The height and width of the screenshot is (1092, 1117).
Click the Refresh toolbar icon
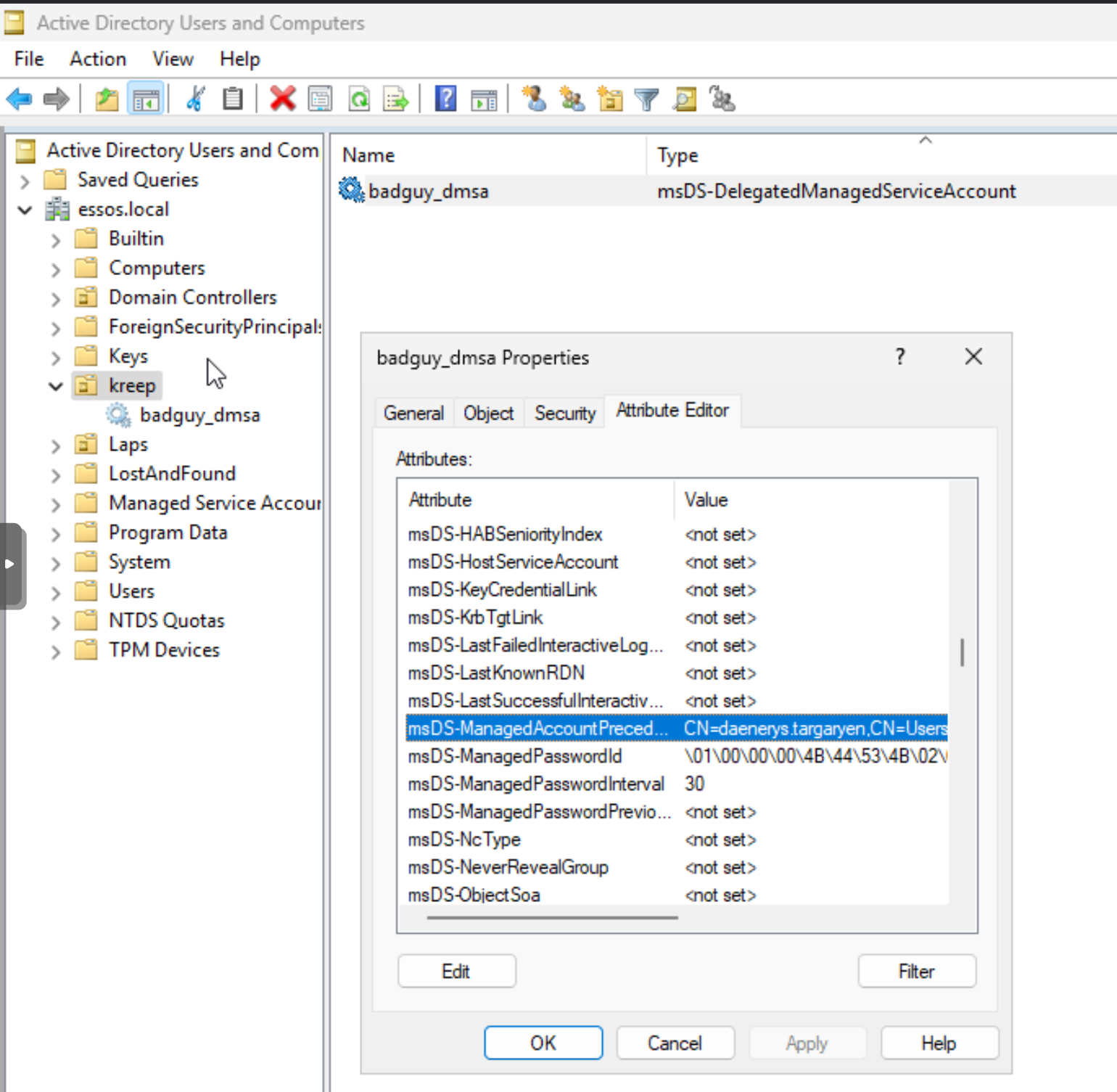[359, 99]
